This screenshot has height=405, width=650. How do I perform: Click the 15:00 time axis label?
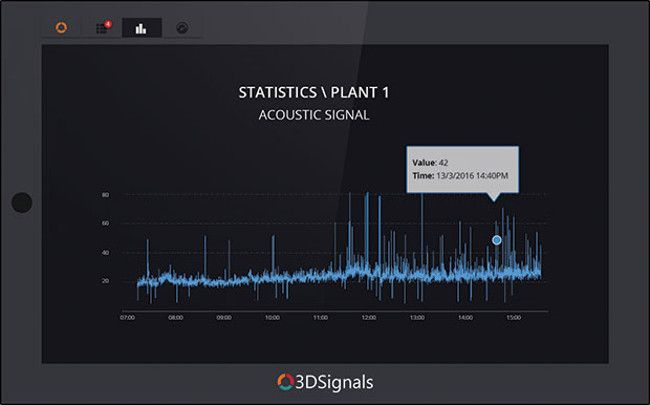pyautogui.click(x=513, y=319)
